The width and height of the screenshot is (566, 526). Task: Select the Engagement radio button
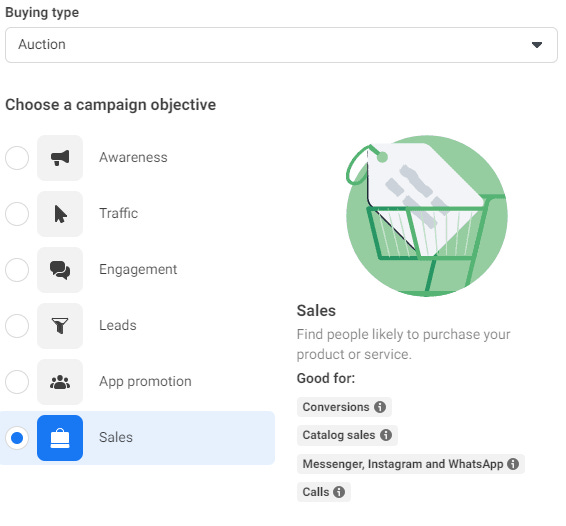(x=17, y=270)
